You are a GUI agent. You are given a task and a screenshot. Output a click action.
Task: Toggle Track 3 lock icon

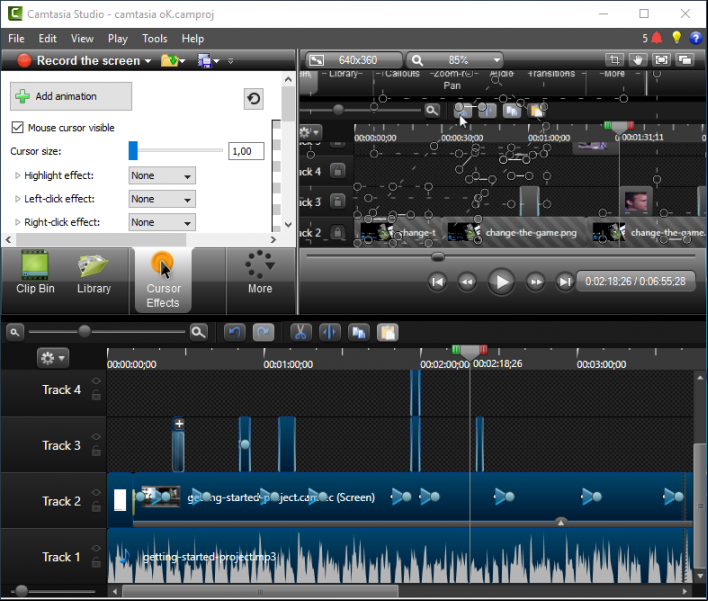(x=96, y=451)
